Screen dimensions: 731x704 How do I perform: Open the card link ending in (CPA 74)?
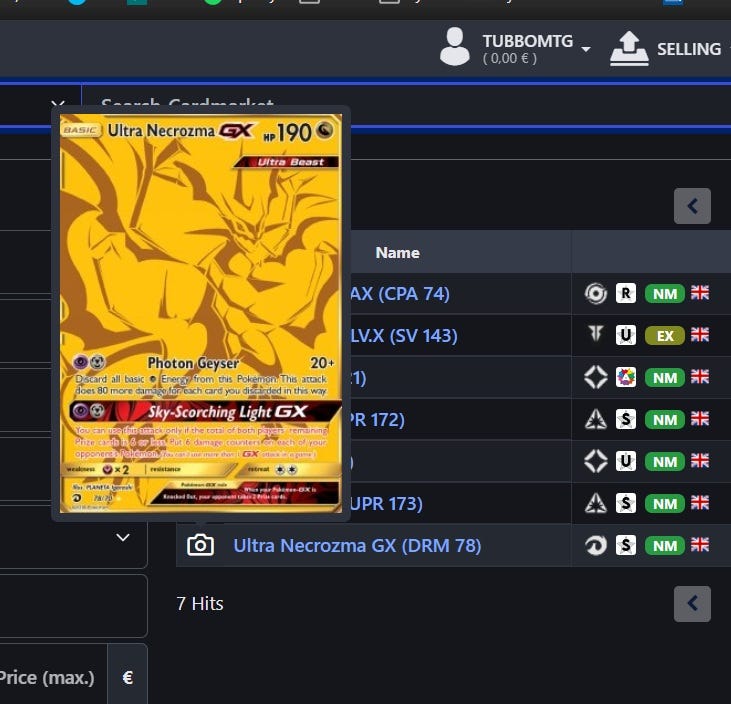(400, 294)
